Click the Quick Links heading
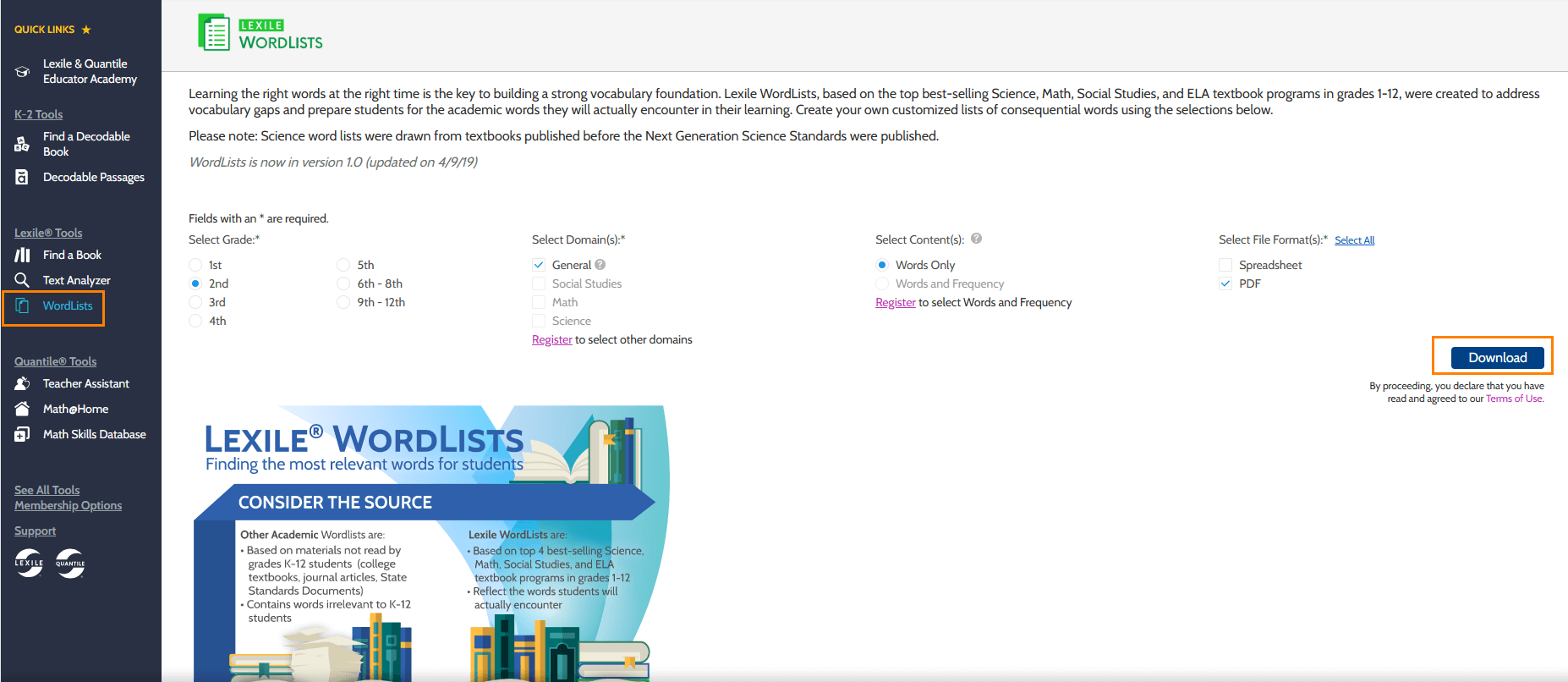This screenshot has width=1568, height=682. pos(44,30)
